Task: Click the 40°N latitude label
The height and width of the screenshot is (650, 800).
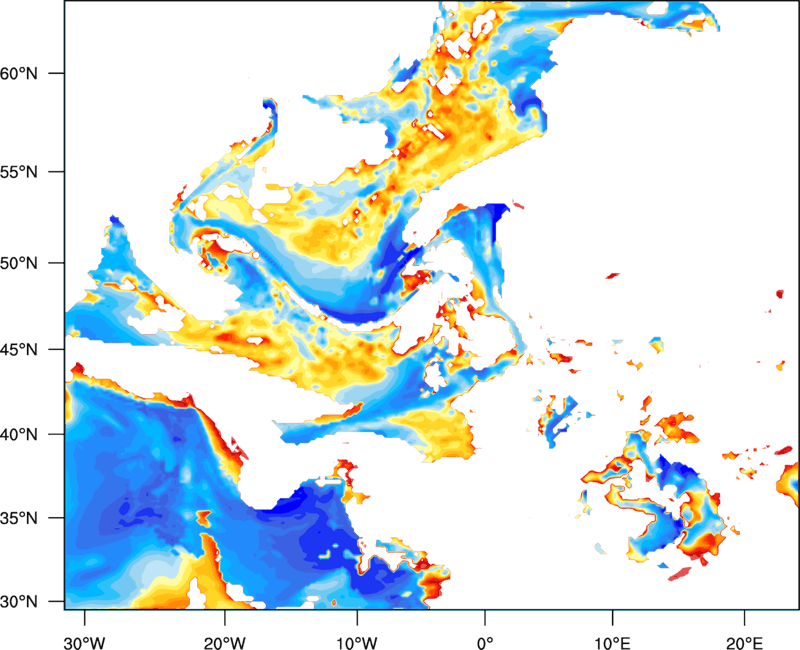Action: 19,435
